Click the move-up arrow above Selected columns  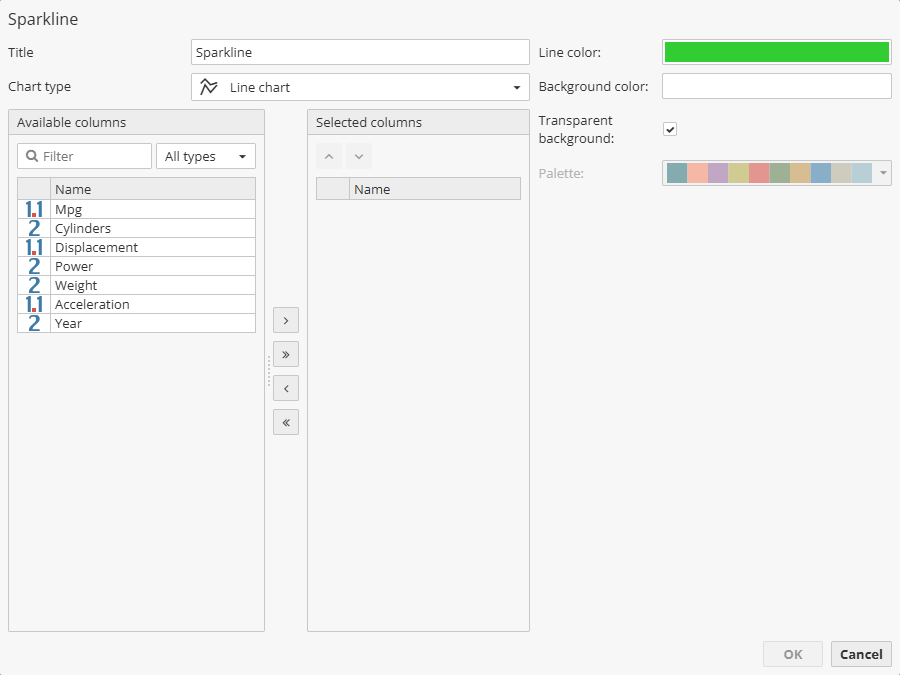[329, 157]
